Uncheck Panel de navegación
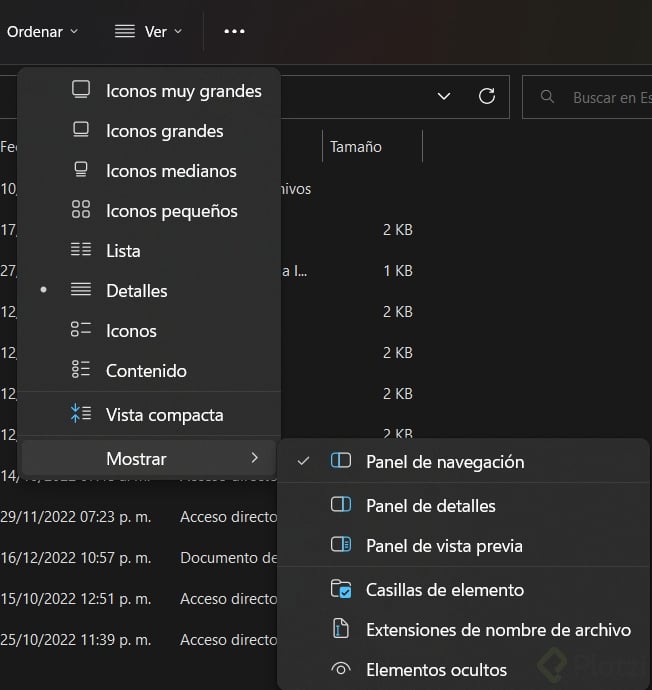Screen dimensions: 652x690 444,461
